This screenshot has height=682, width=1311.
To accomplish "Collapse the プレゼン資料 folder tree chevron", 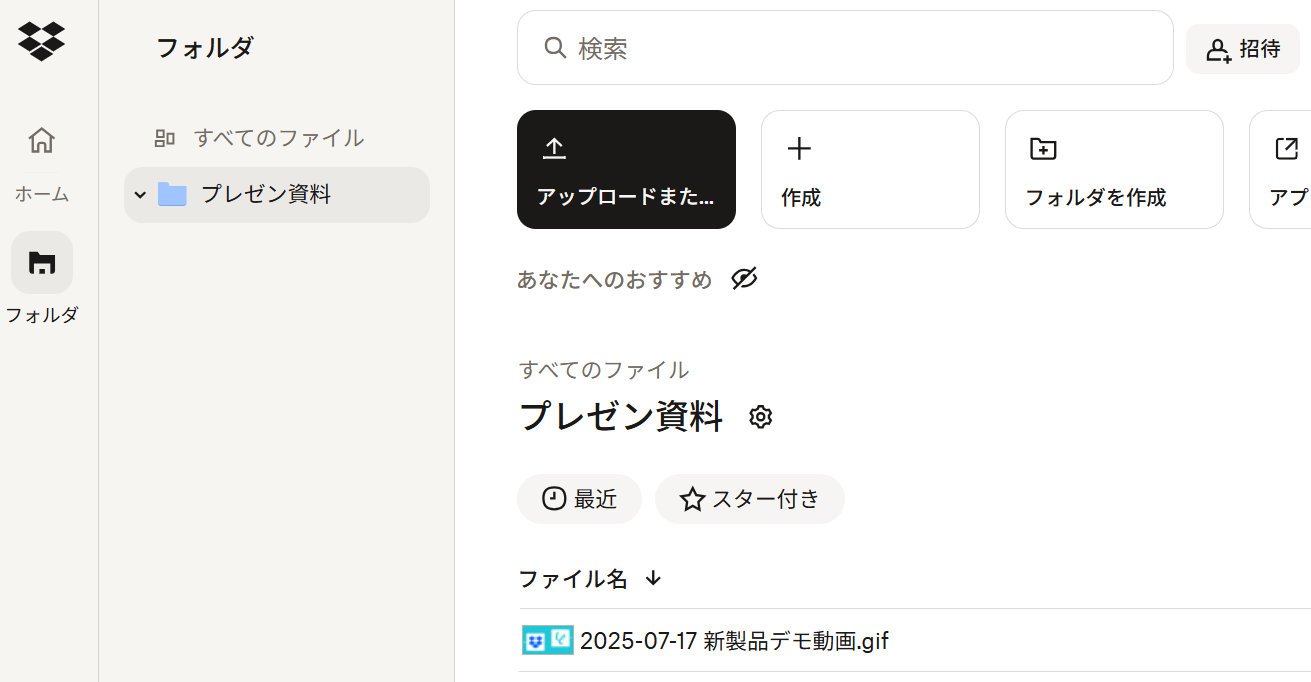I will coord(140,195).
